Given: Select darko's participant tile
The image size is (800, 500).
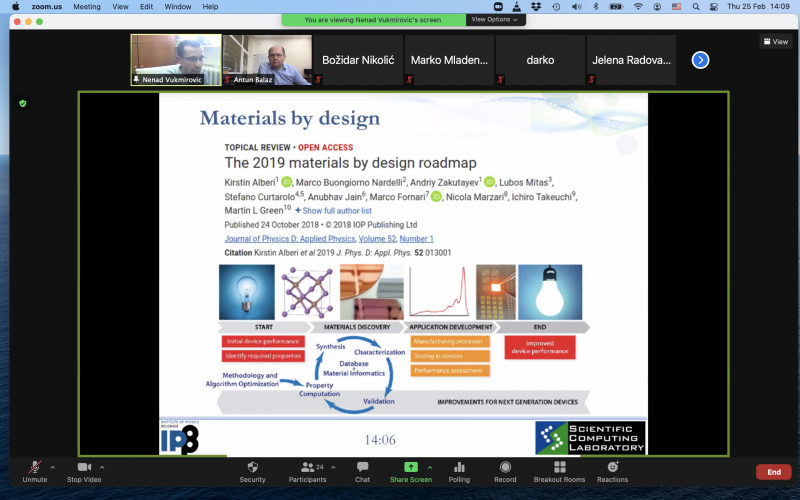Looking at the screenshot, I should (540, 60).
